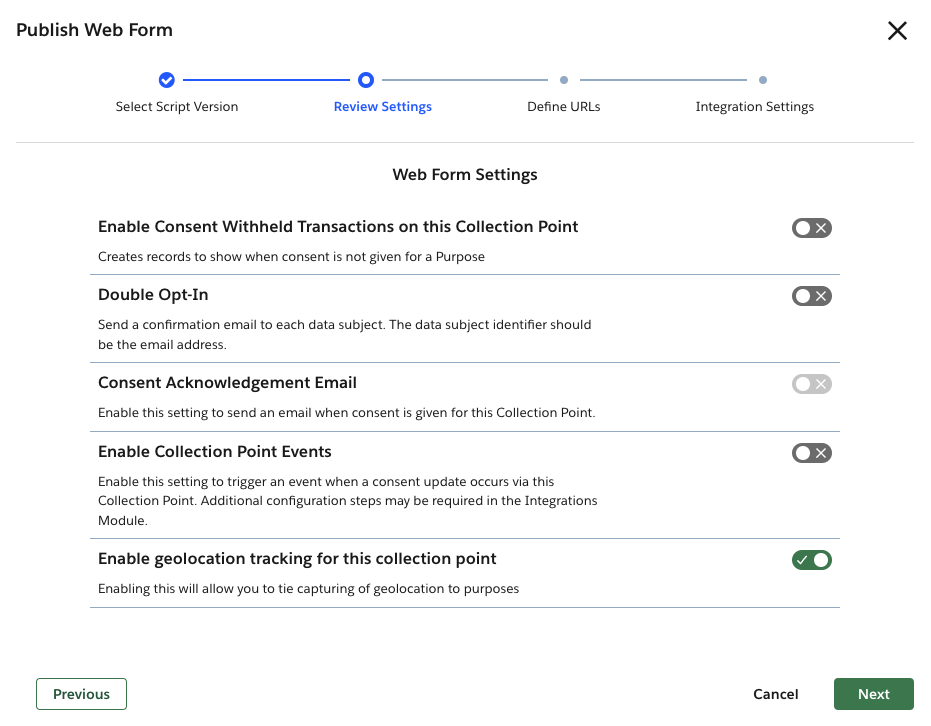This screenshot has height=726, width=931.
Task: Click the completed checkmark on Select Script Version step
Action: pyautogui.click(x=166, y=80)
